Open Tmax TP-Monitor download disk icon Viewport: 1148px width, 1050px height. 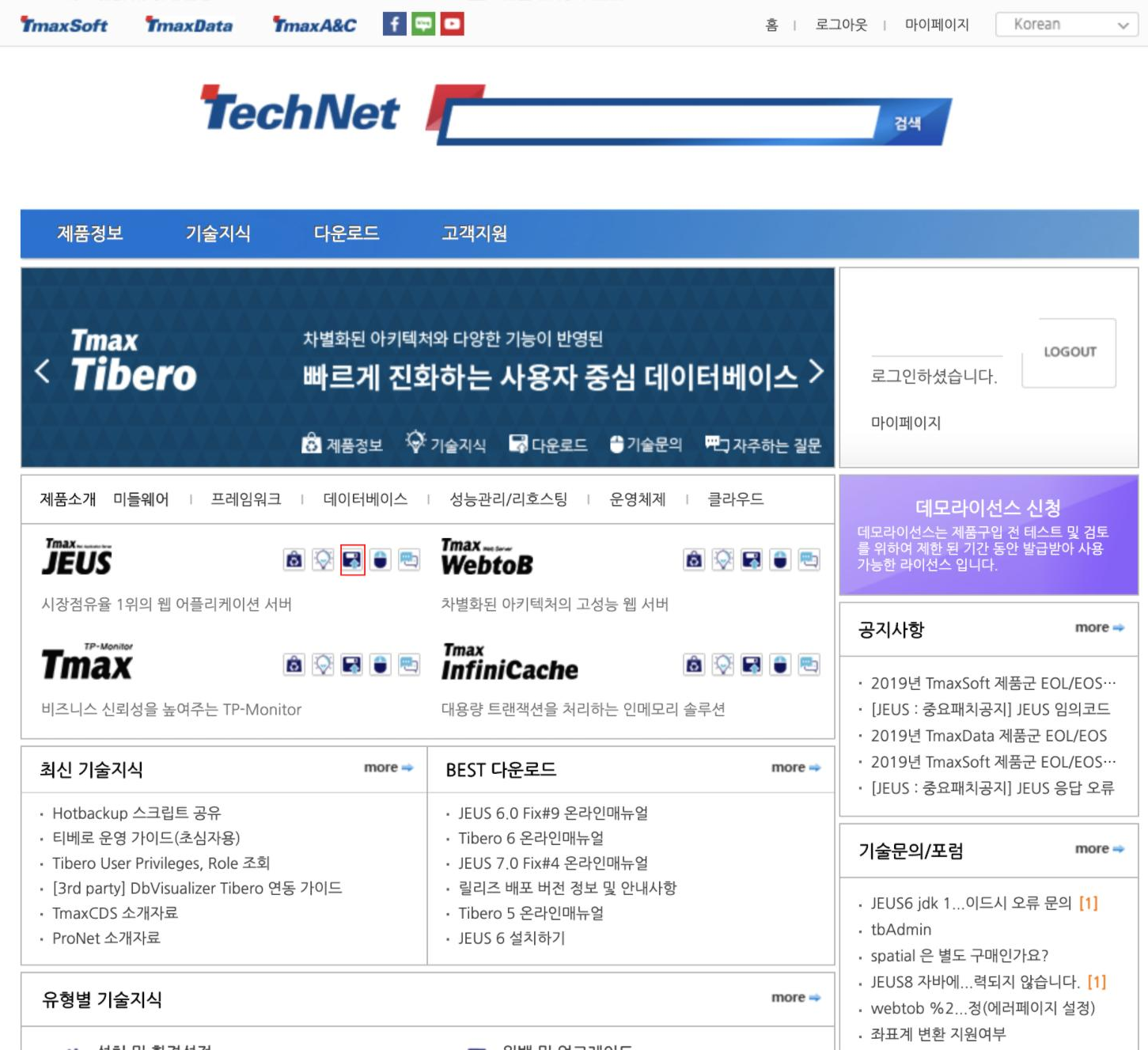pos(352,664)
